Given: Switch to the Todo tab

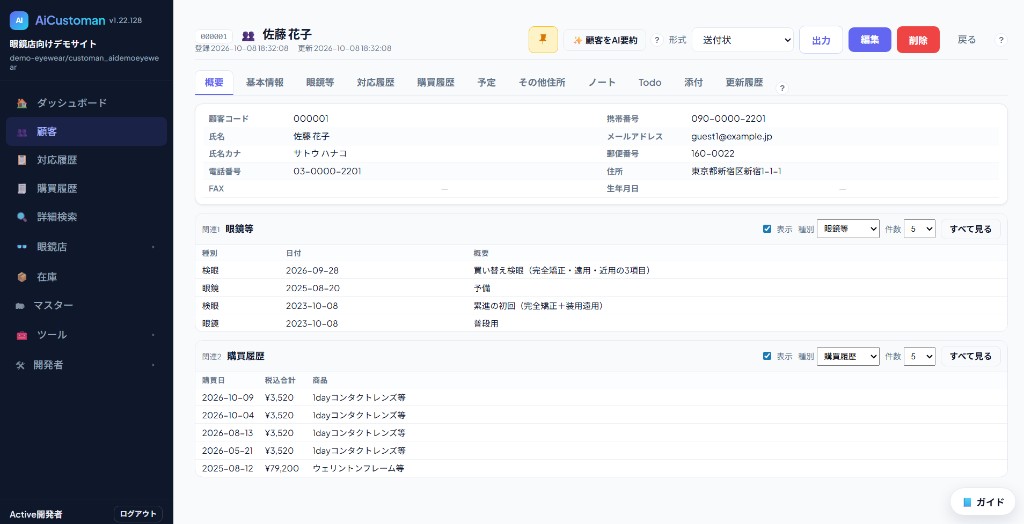Looking at the screenshot, I should 650,82.
